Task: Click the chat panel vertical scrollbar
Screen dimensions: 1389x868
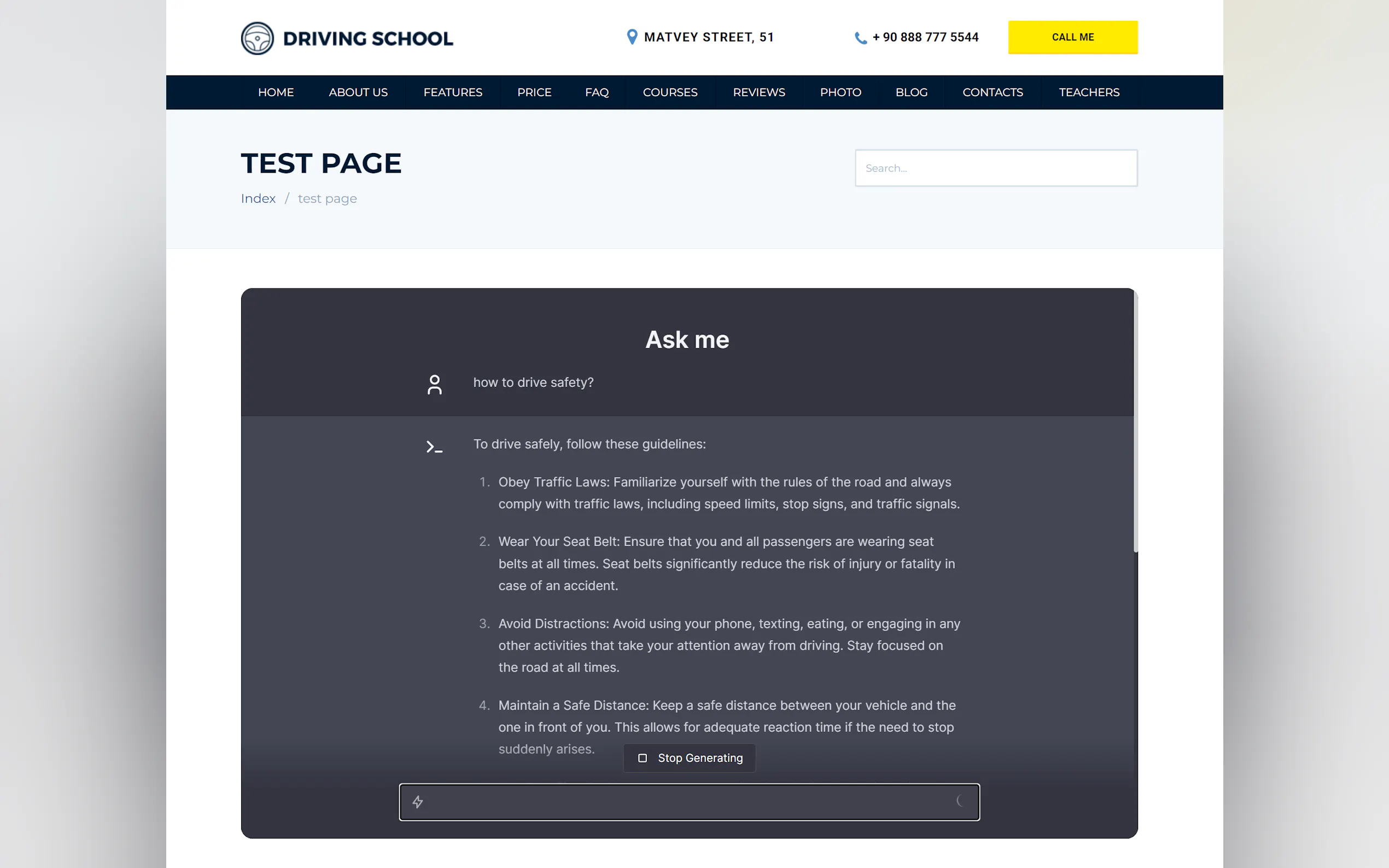Action: tap(1135, 422)
